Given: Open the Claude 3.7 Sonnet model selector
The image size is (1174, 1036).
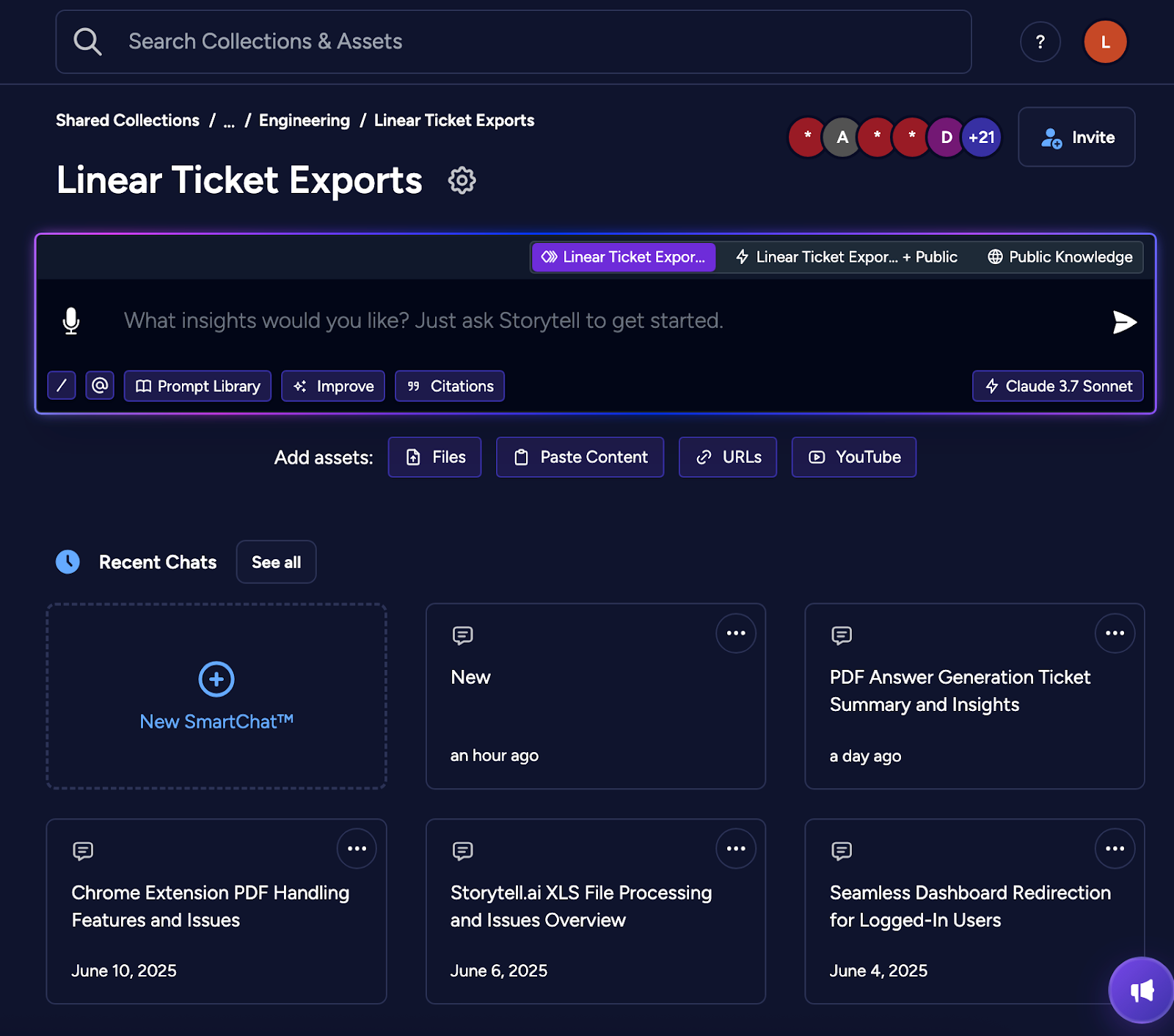Looking at the screenshot, I should click(x=1058, y=386).
